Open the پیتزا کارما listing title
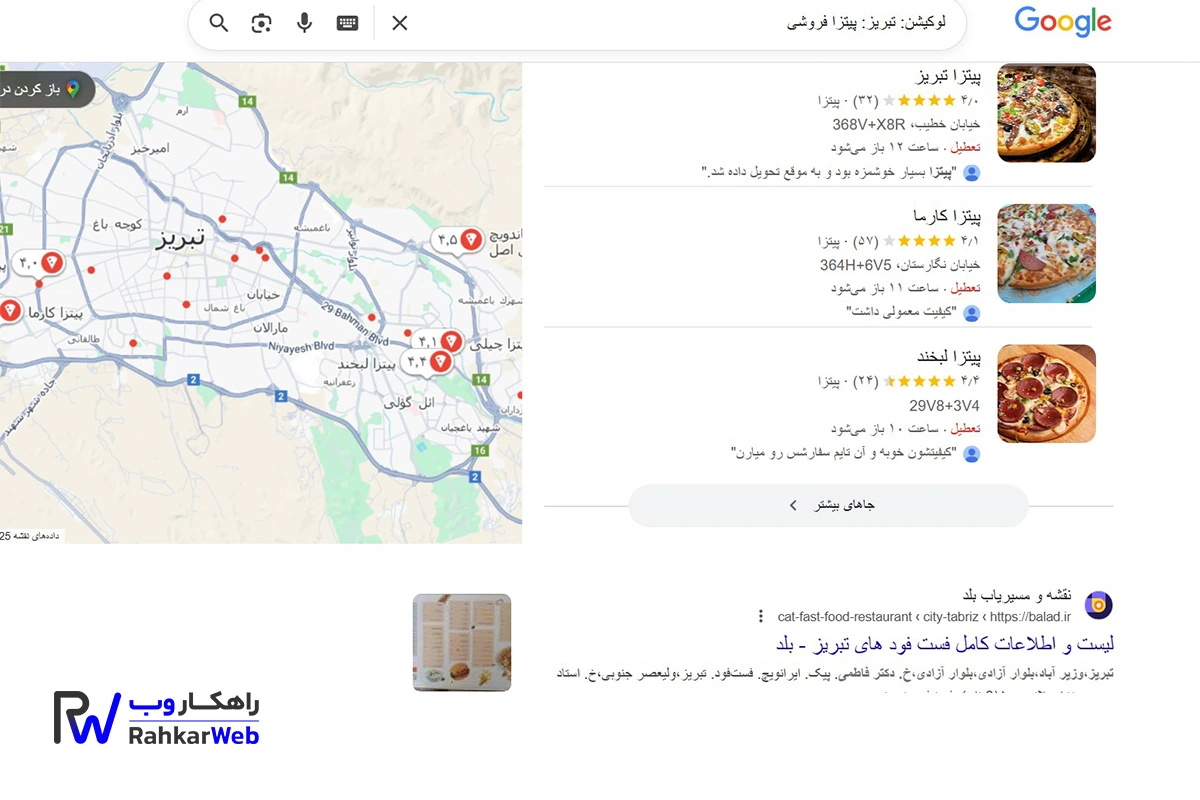The height and width of the screenshot is (800, 1200). [x=946, y=216]
